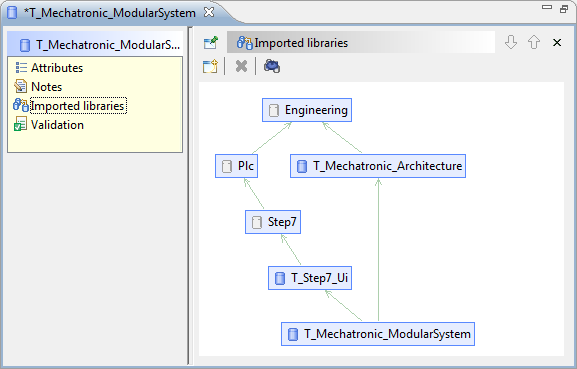Screen dimensions: 577x369
Task: Maximize the editor pane
Action: click(x=563, y=8)
